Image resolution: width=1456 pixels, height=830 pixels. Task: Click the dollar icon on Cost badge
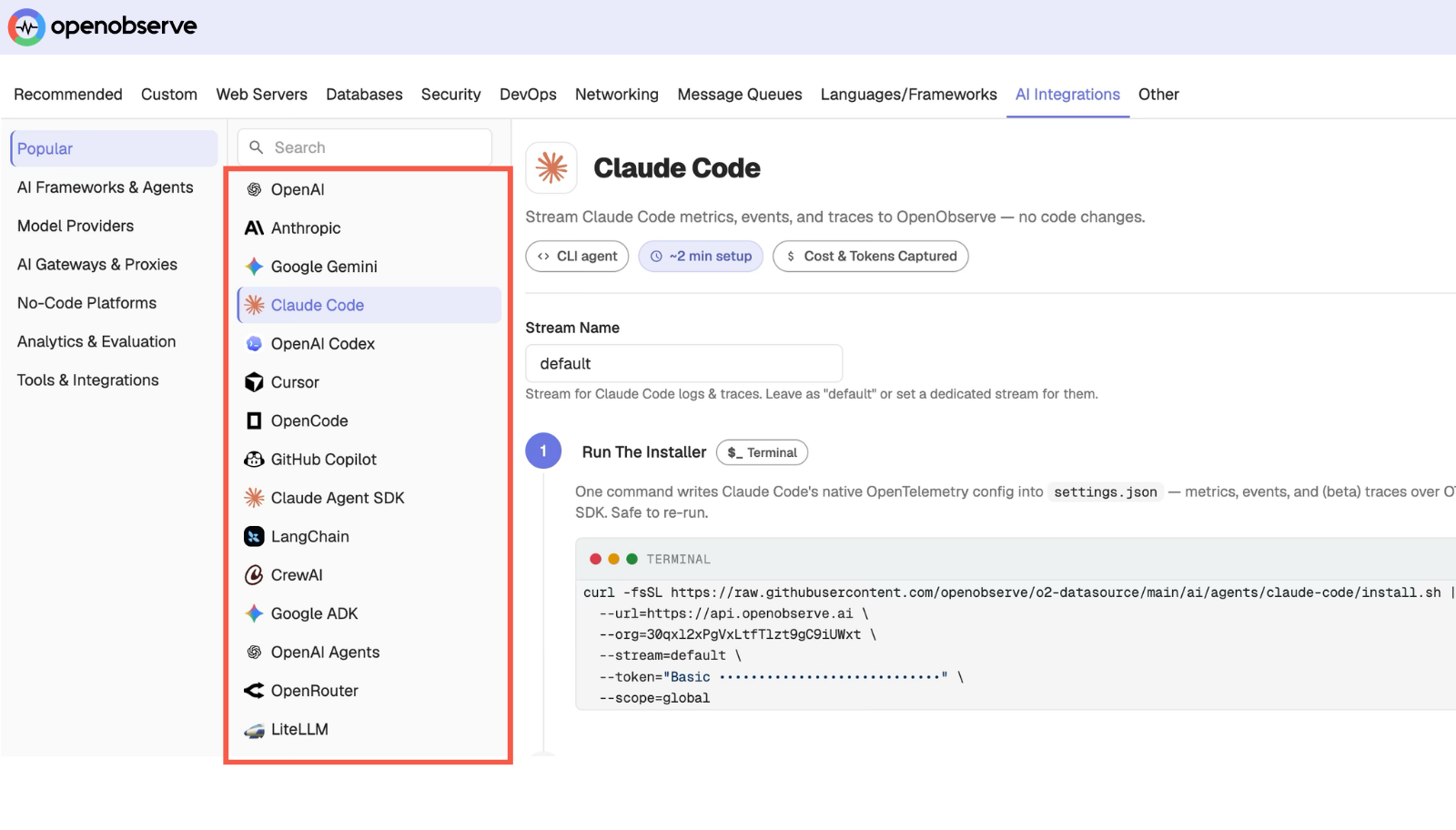791,257
